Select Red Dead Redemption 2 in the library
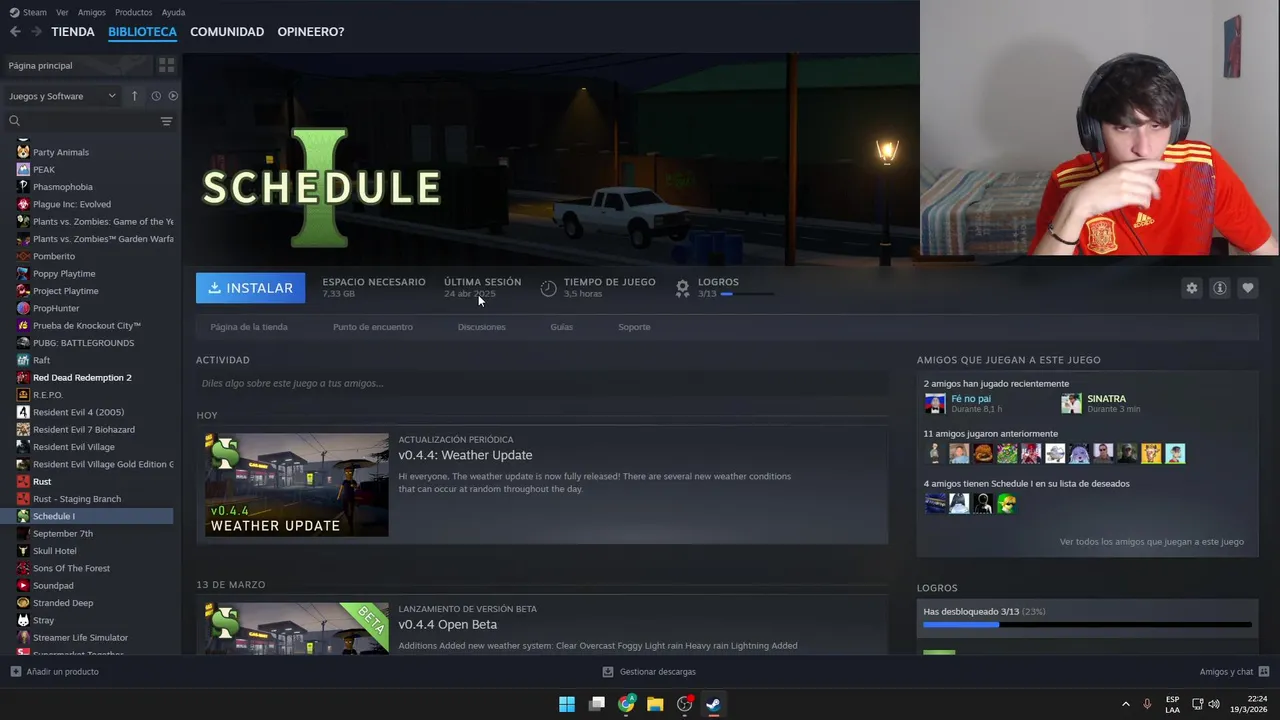 pos(82,378)
